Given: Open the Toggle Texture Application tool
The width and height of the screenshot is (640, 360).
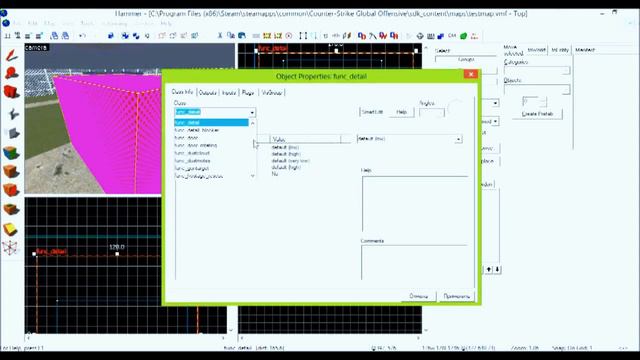Looking at the screenshot, I should [11, 153].
